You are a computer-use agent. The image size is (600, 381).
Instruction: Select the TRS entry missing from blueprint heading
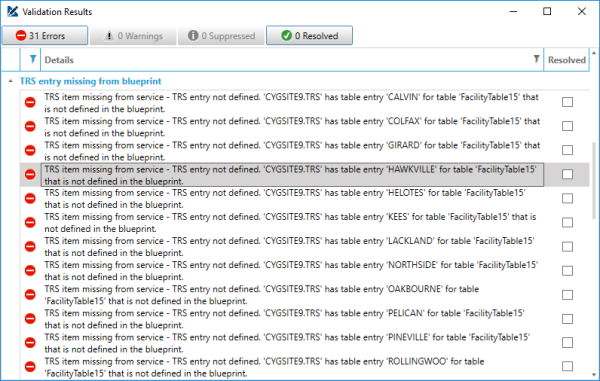point(91,81)
